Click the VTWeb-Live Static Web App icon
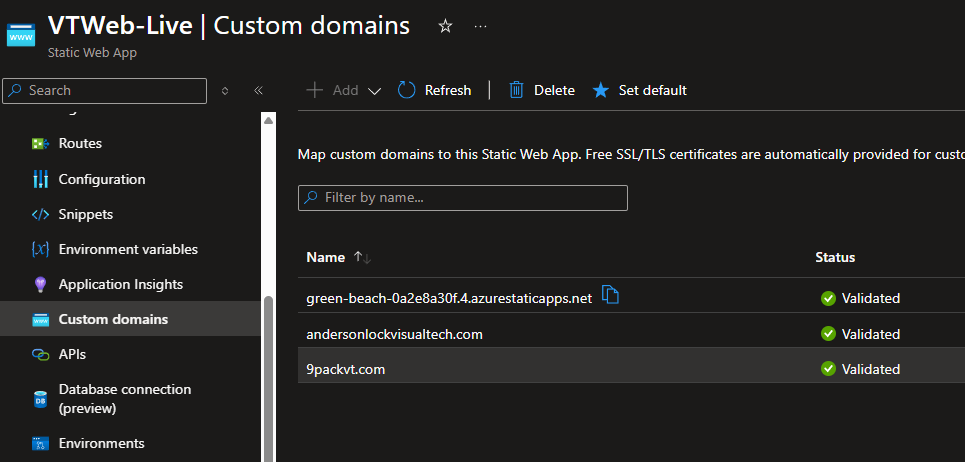This screenshot has height=462, width=965. [22, 35]
